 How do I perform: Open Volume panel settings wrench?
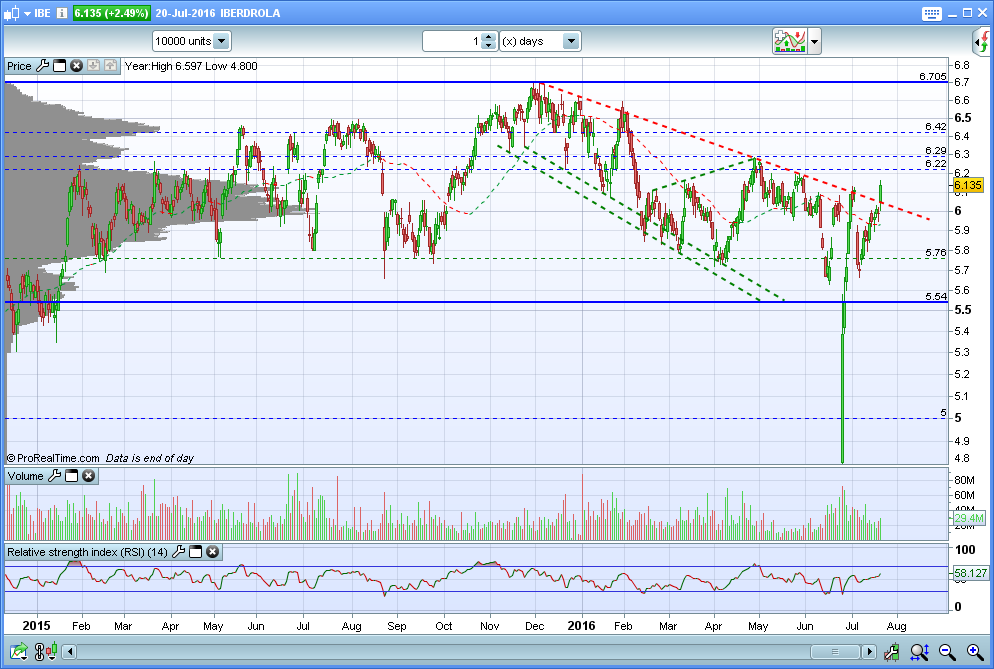[x=55, y=476]
